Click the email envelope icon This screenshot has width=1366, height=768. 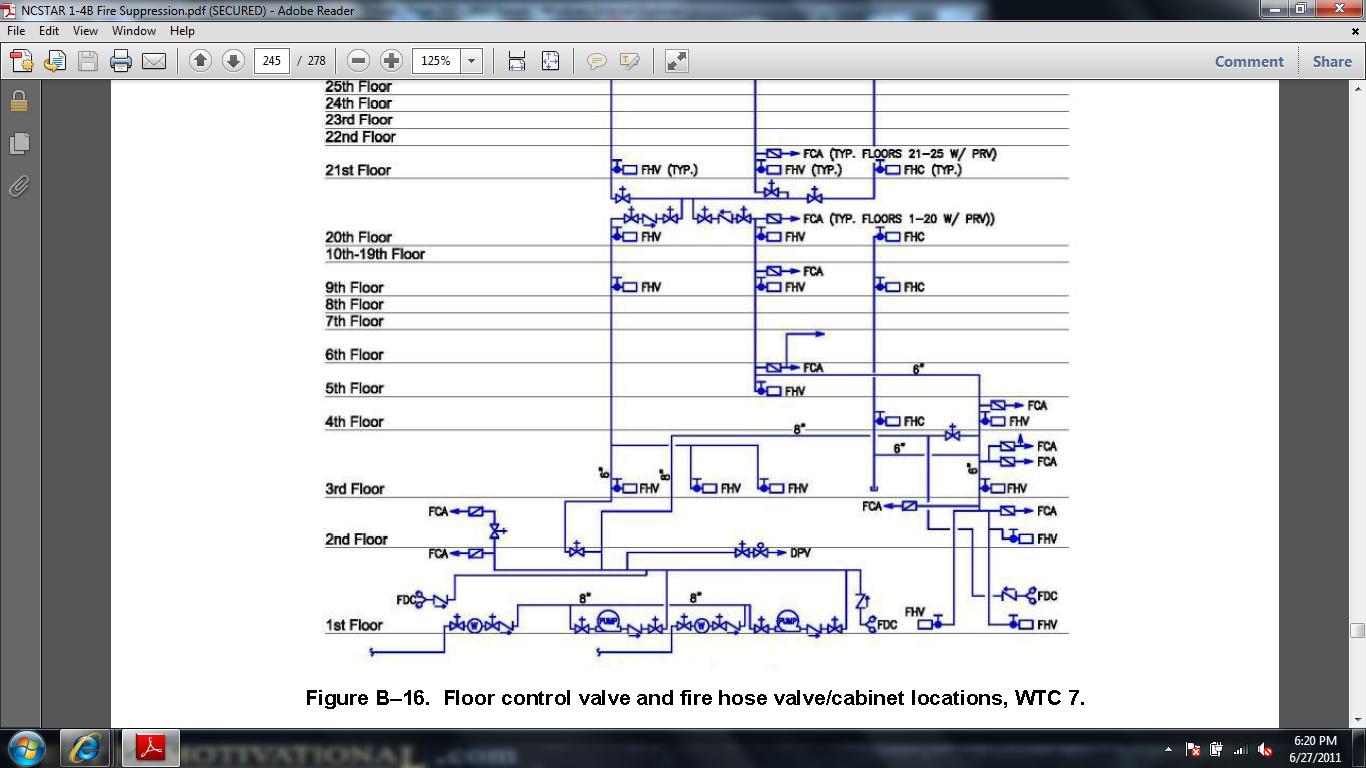point(154,61)
